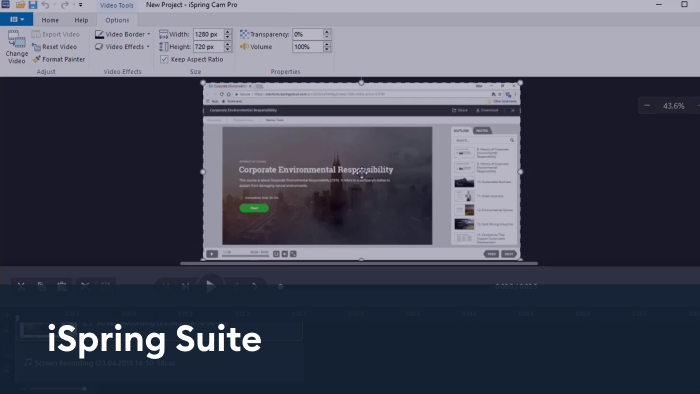Focus the Transparency field showing 0%
This screenshot has width=700, height=394.
click(308, 34)
